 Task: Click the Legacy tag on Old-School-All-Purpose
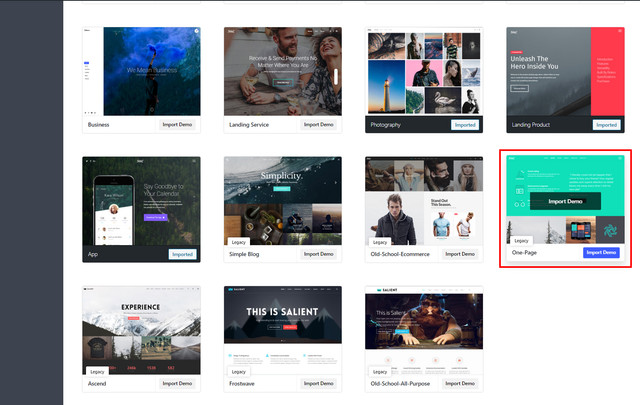tap(380, 372)
